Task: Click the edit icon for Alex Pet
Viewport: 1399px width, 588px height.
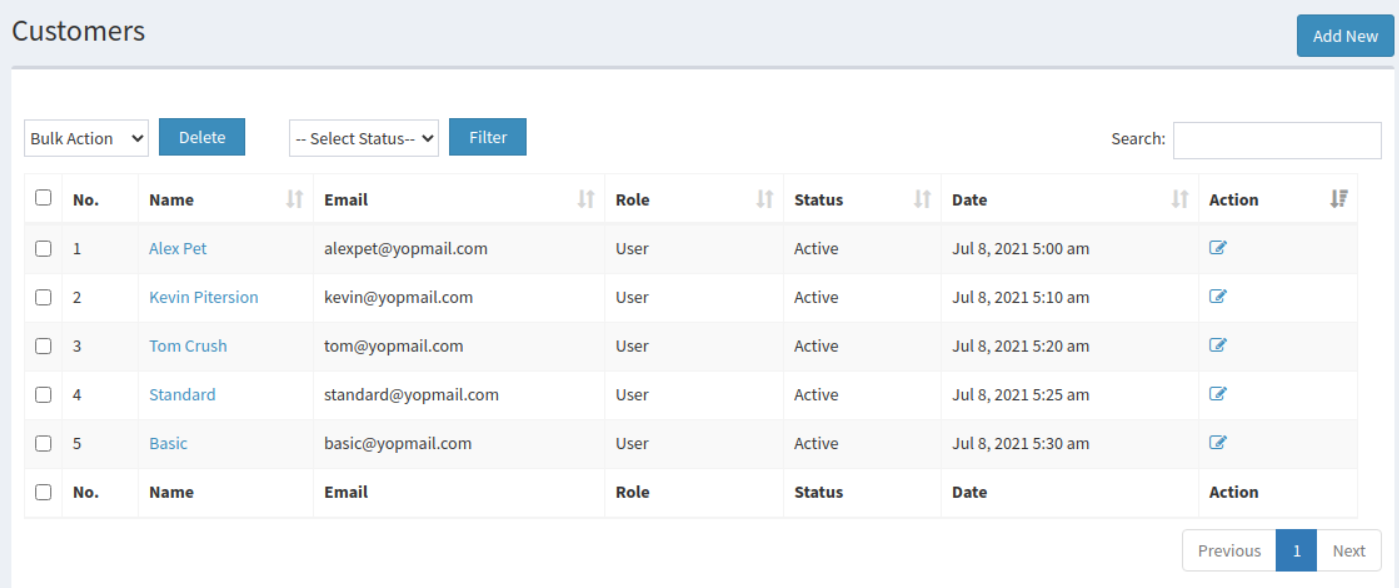Action: coord(1217,248)
